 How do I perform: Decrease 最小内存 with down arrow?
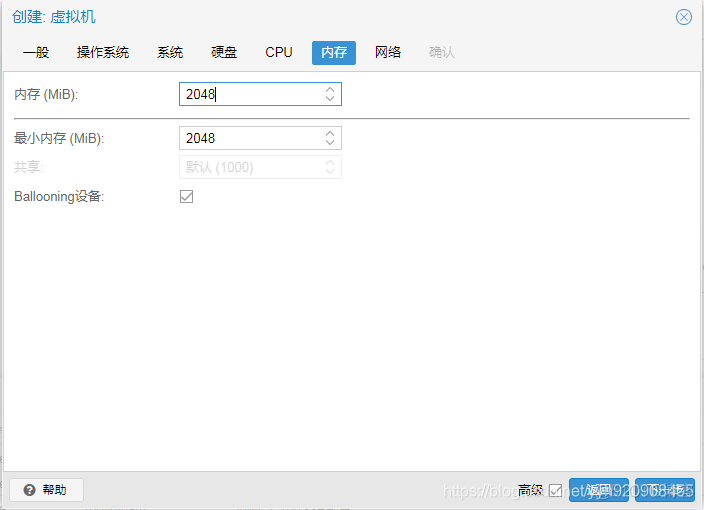pos(330,143)
